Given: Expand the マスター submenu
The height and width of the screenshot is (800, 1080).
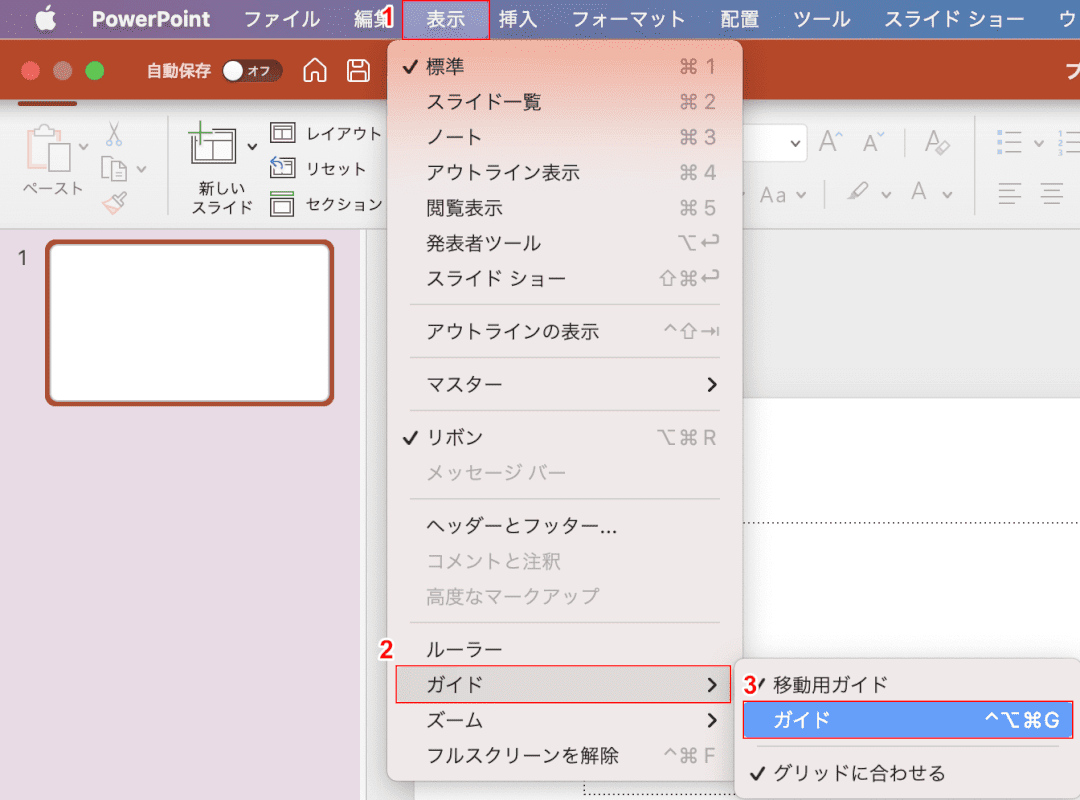Looking at the screenshot, I should (564, 384).
